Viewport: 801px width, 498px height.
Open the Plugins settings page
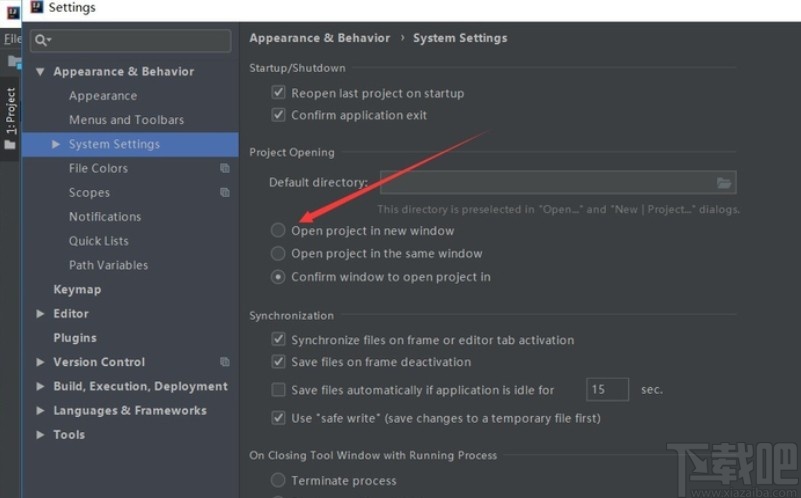[x=75, y=338]
